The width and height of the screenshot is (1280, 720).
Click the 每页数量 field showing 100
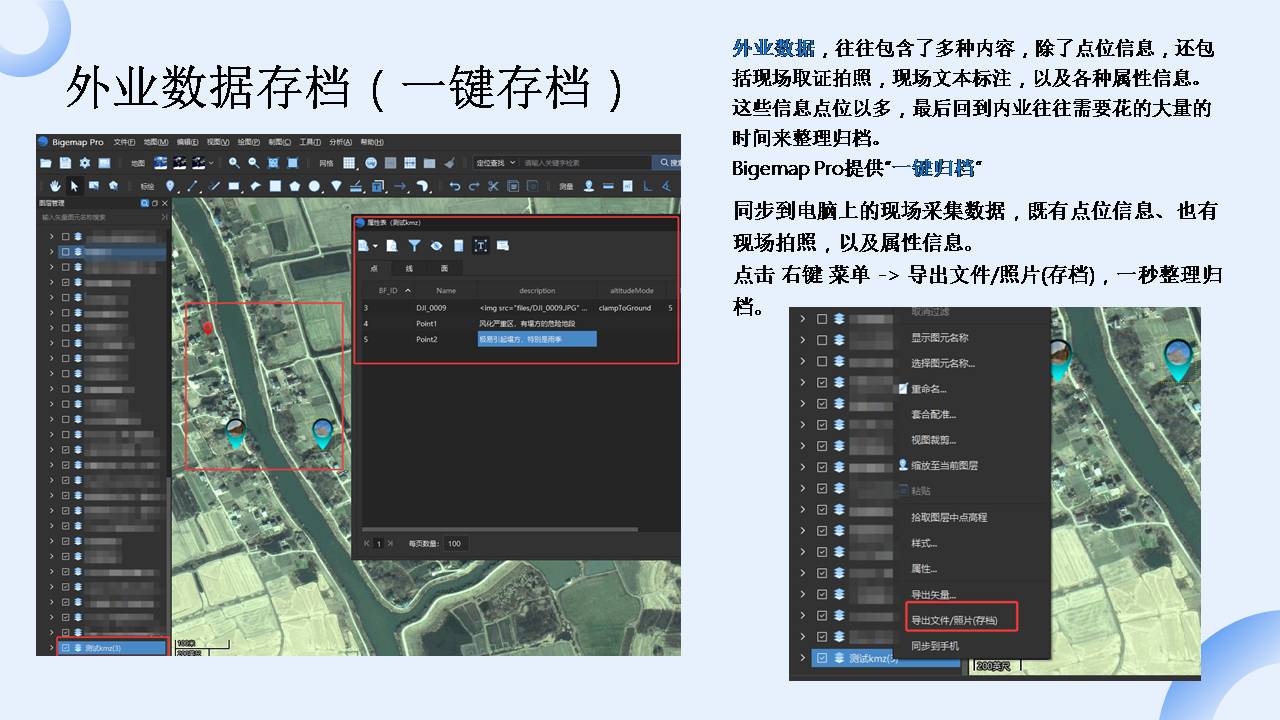[x=455, y=543]
